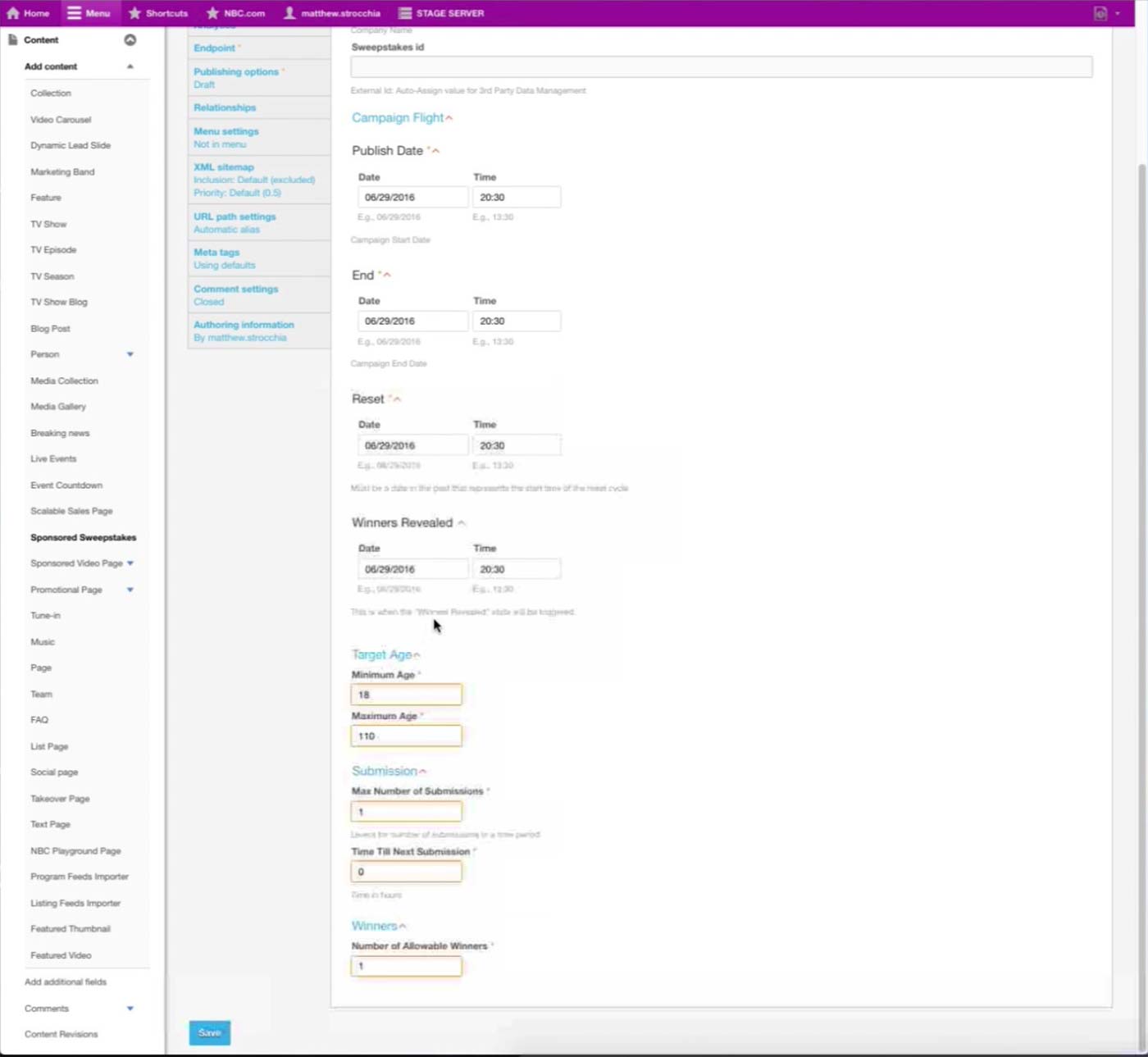Click the Content document icon in sidebar
This screenshot has width=1148, height=1057.
click(13, 40)
